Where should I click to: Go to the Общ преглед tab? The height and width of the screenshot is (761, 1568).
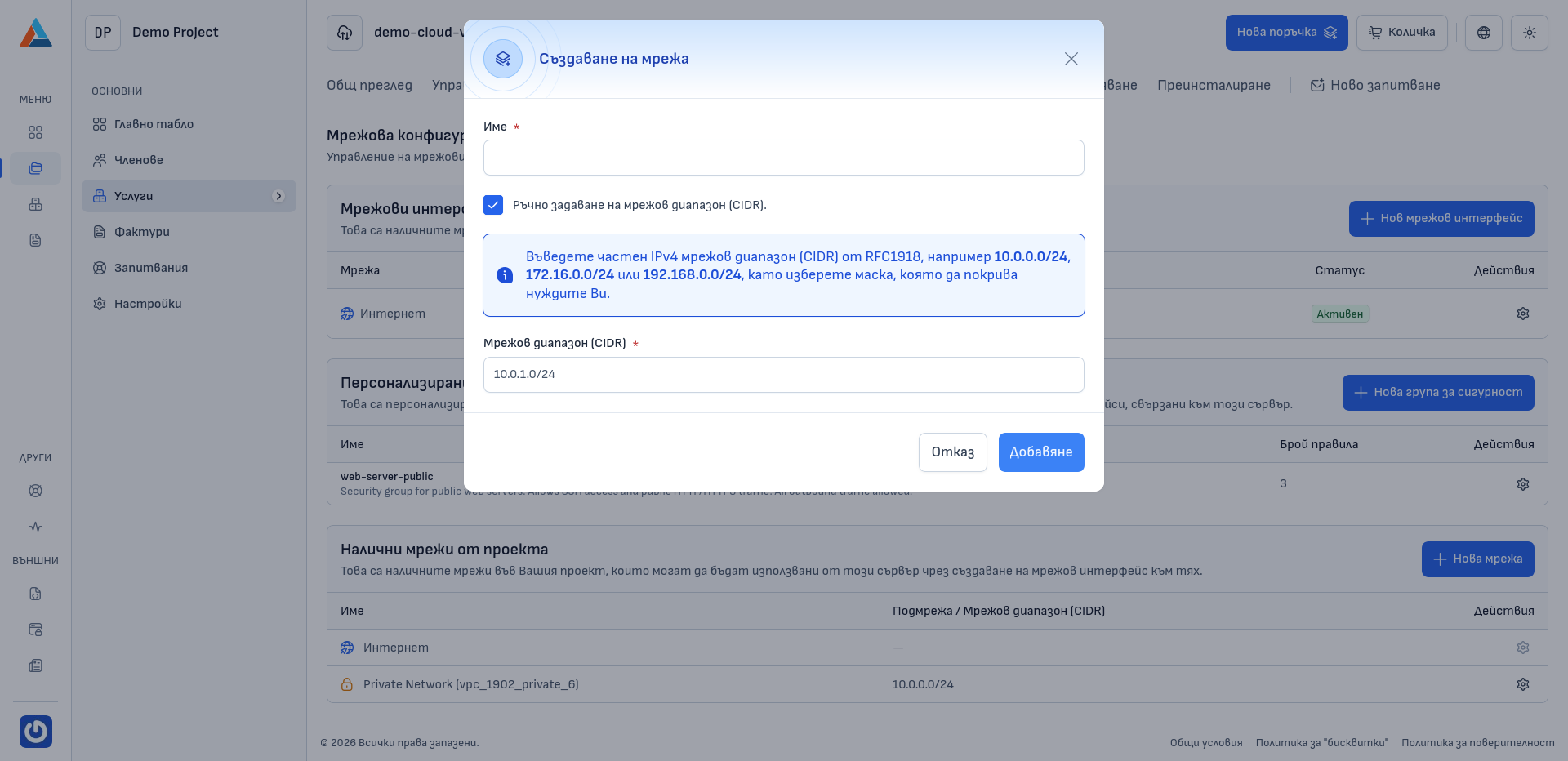pyautogui.click(x=369, y=85)
